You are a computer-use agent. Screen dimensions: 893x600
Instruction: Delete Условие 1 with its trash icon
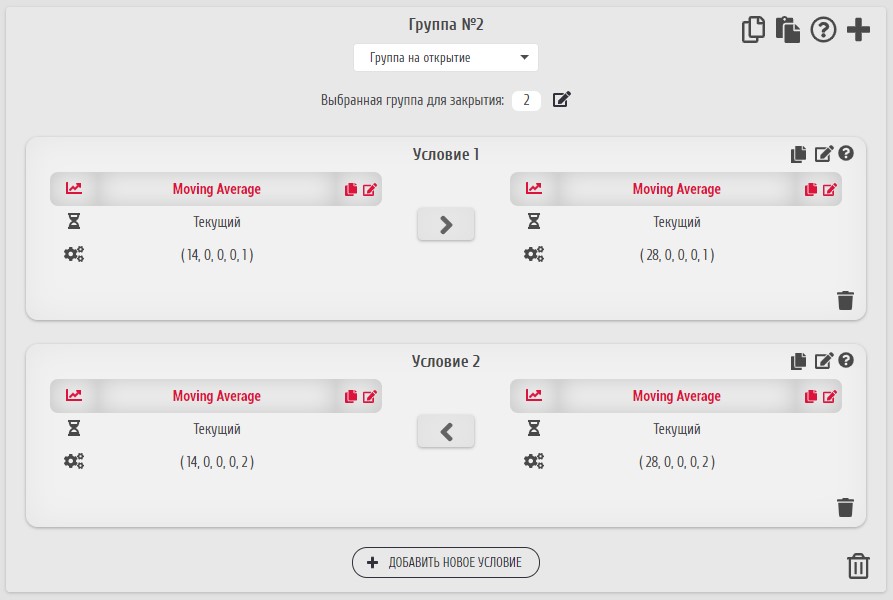[x=845, y=300]
